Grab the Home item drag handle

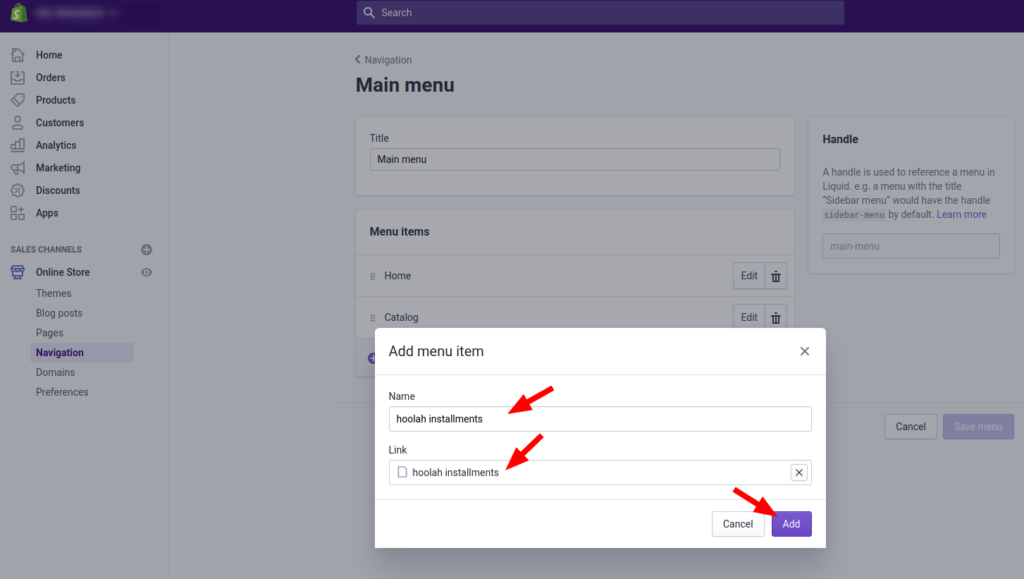(373, 276)
